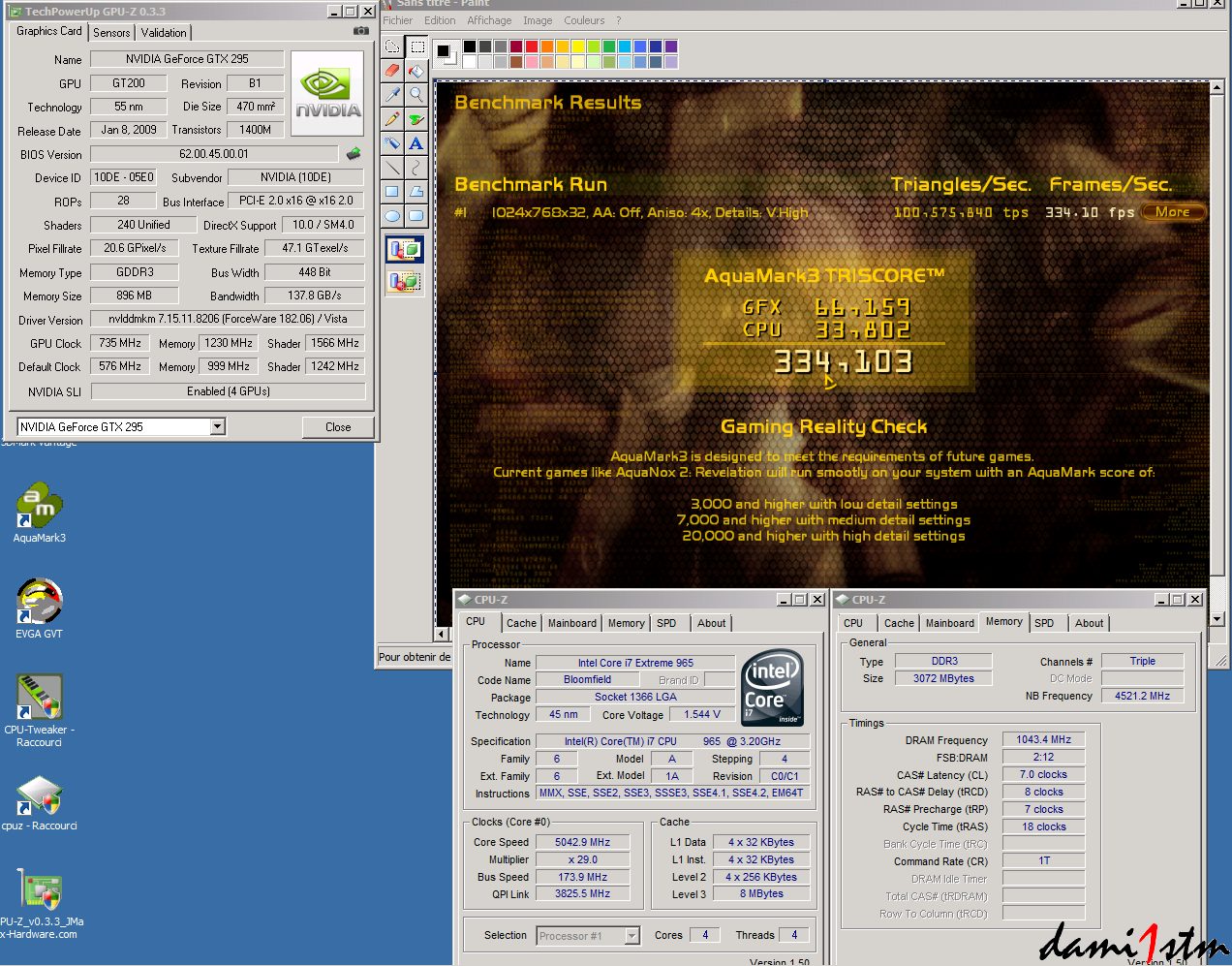The width and height of the screenshot is (1232, 966).
Task: Click the Driver Version field in GPU-Z
Action: tap(228, 319)
